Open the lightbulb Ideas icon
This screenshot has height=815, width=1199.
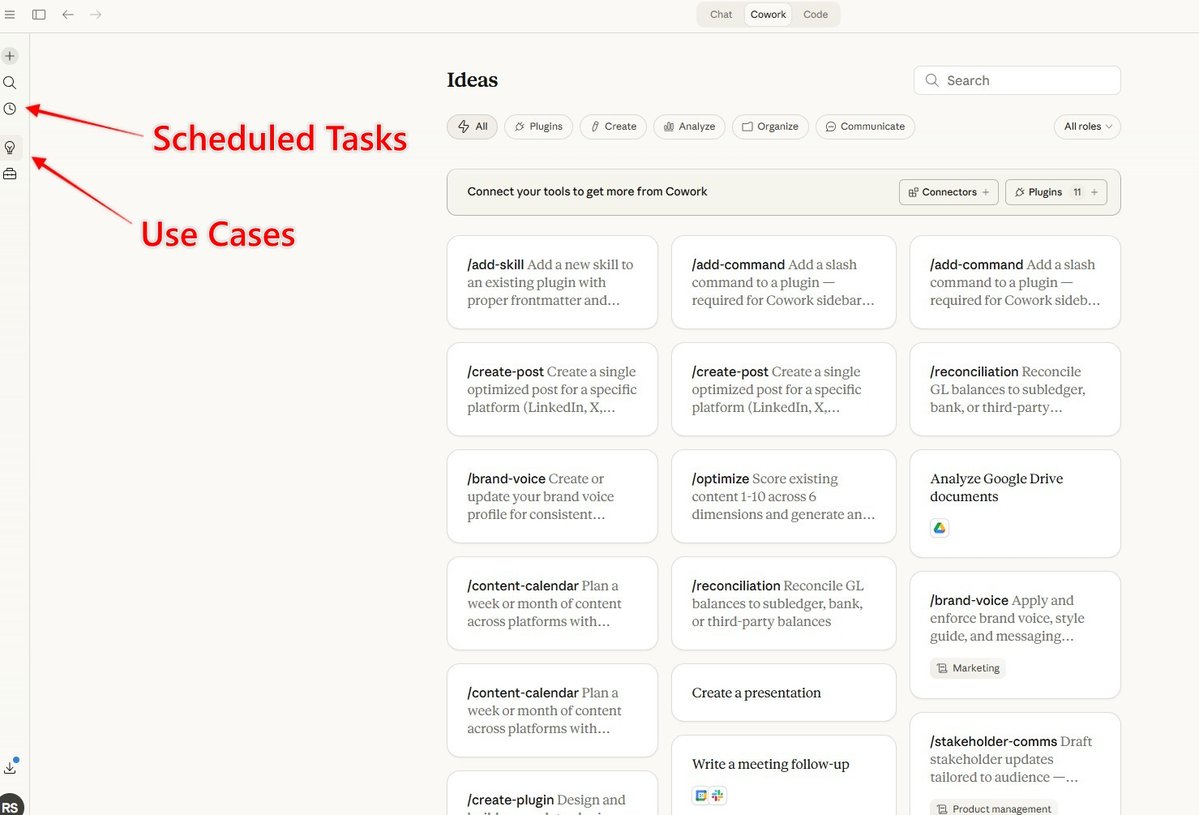click(x=10, y=147)
